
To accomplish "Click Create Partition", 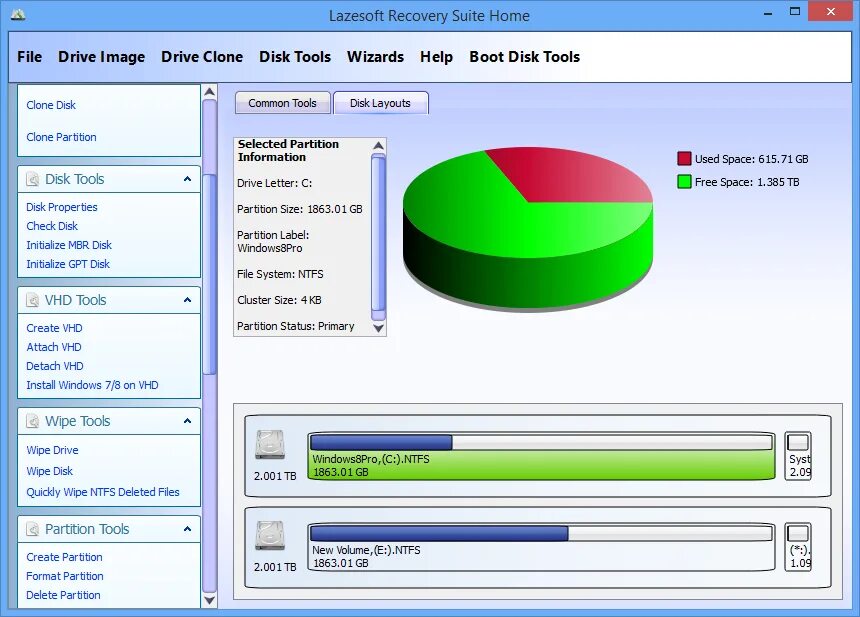I will point(64,557).
